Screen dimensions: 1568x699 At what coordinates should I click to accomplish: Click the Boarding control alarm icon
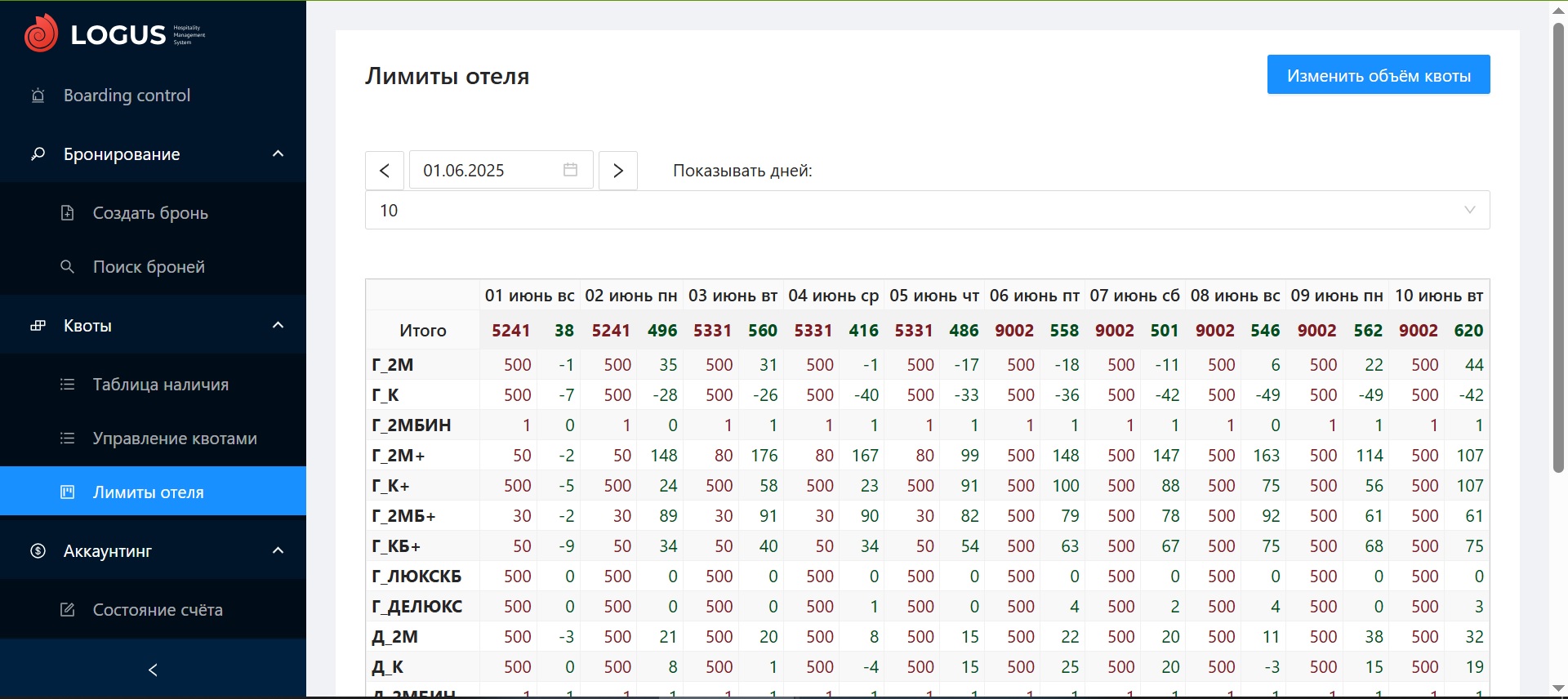pyautogui.click(x=38, y=96)
